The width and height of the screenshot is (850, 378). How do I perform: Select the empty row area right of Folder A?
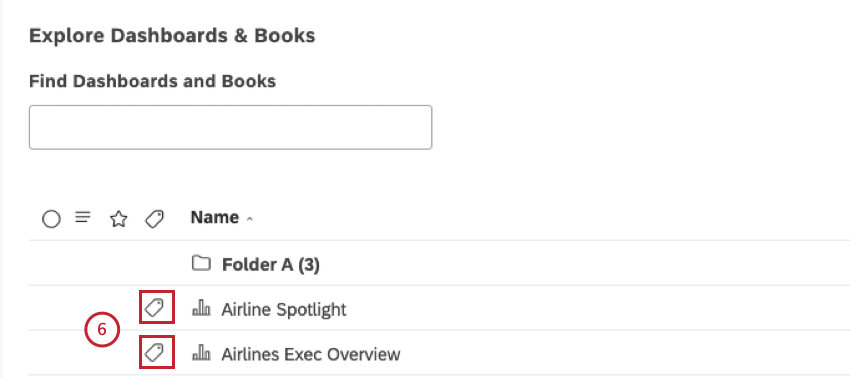click(x=585, y=264)
